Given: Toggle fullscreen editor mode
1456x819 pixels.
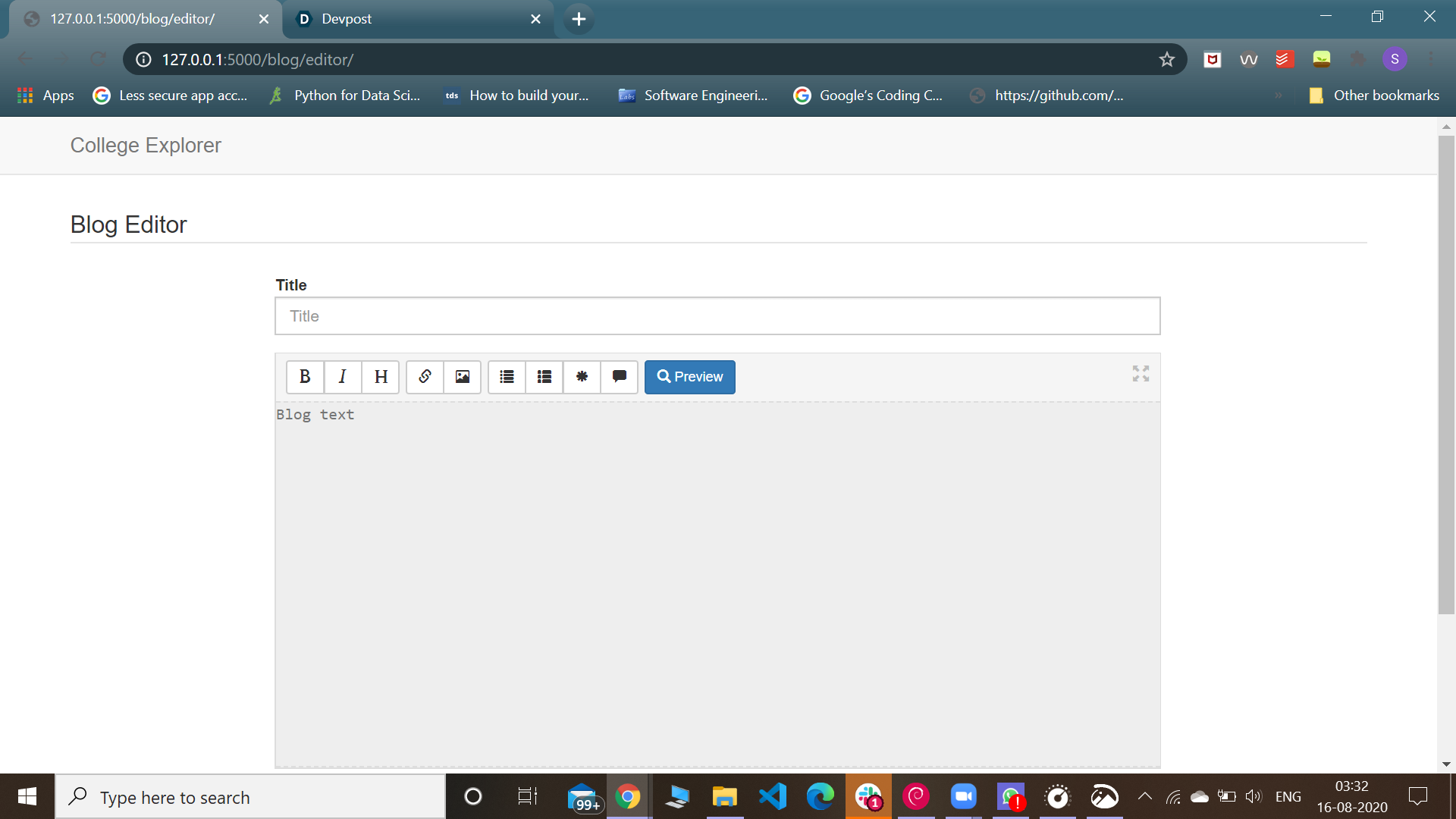Looking at the screenshot, I should [x=1141, y=373].
